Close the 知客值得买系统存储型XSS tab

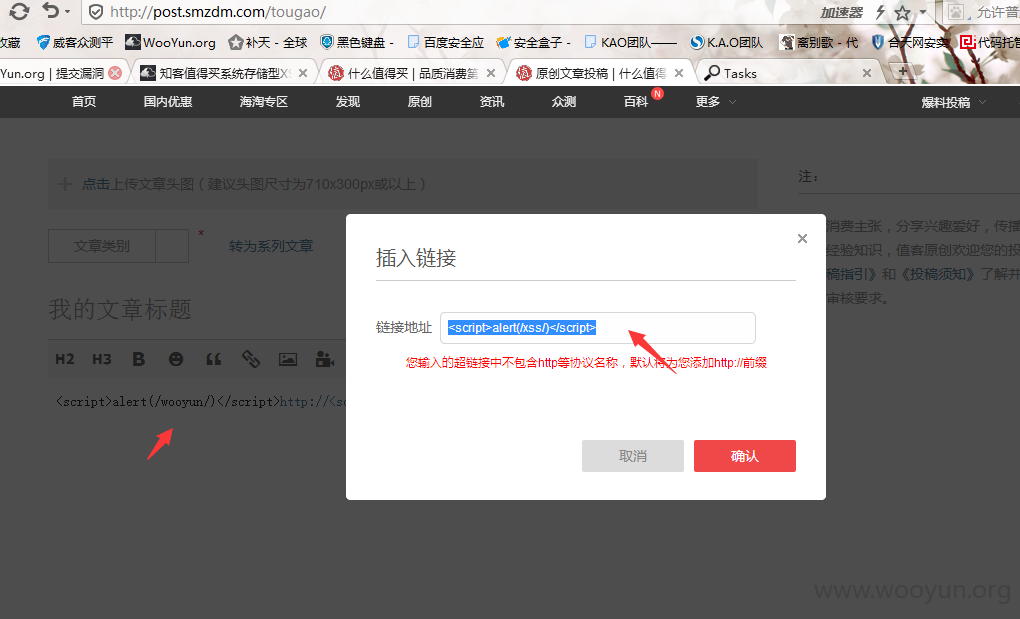pyautogui.click(x=302, y=73)
